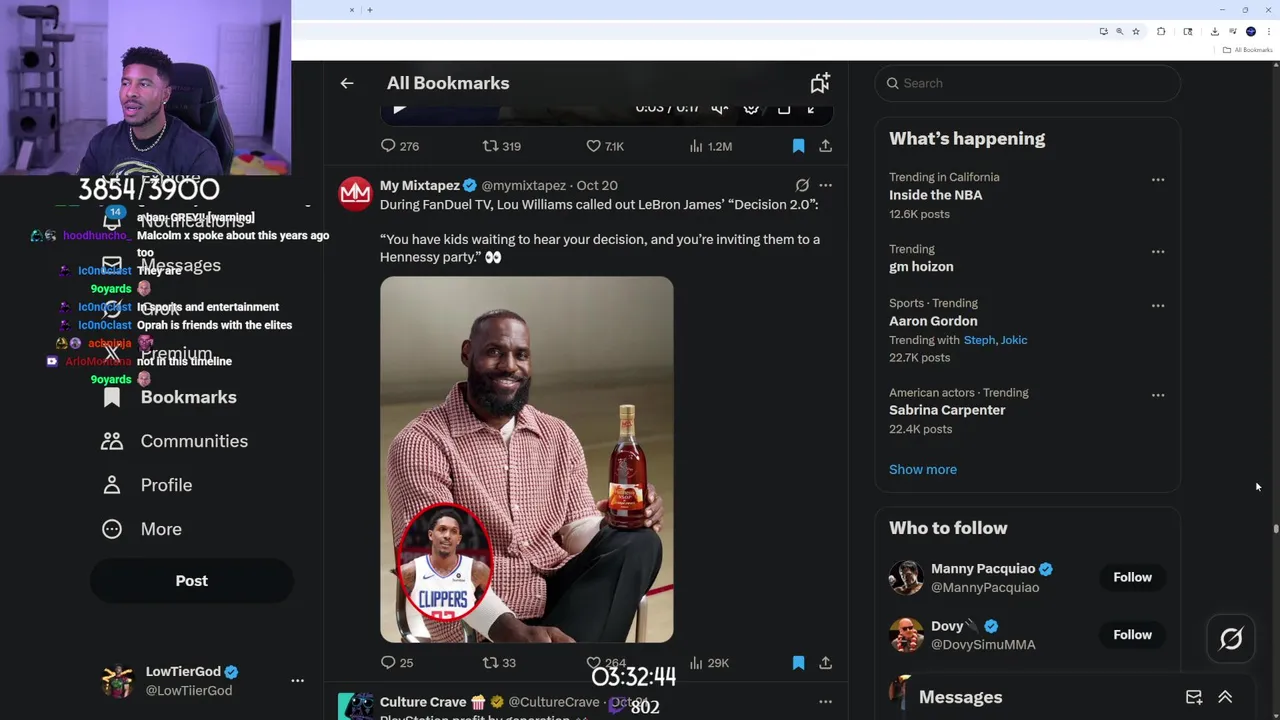This screenshot has width=1280, height=720.
Task: Open the Aaron Gordon trend
Action: tap(933, 321)
